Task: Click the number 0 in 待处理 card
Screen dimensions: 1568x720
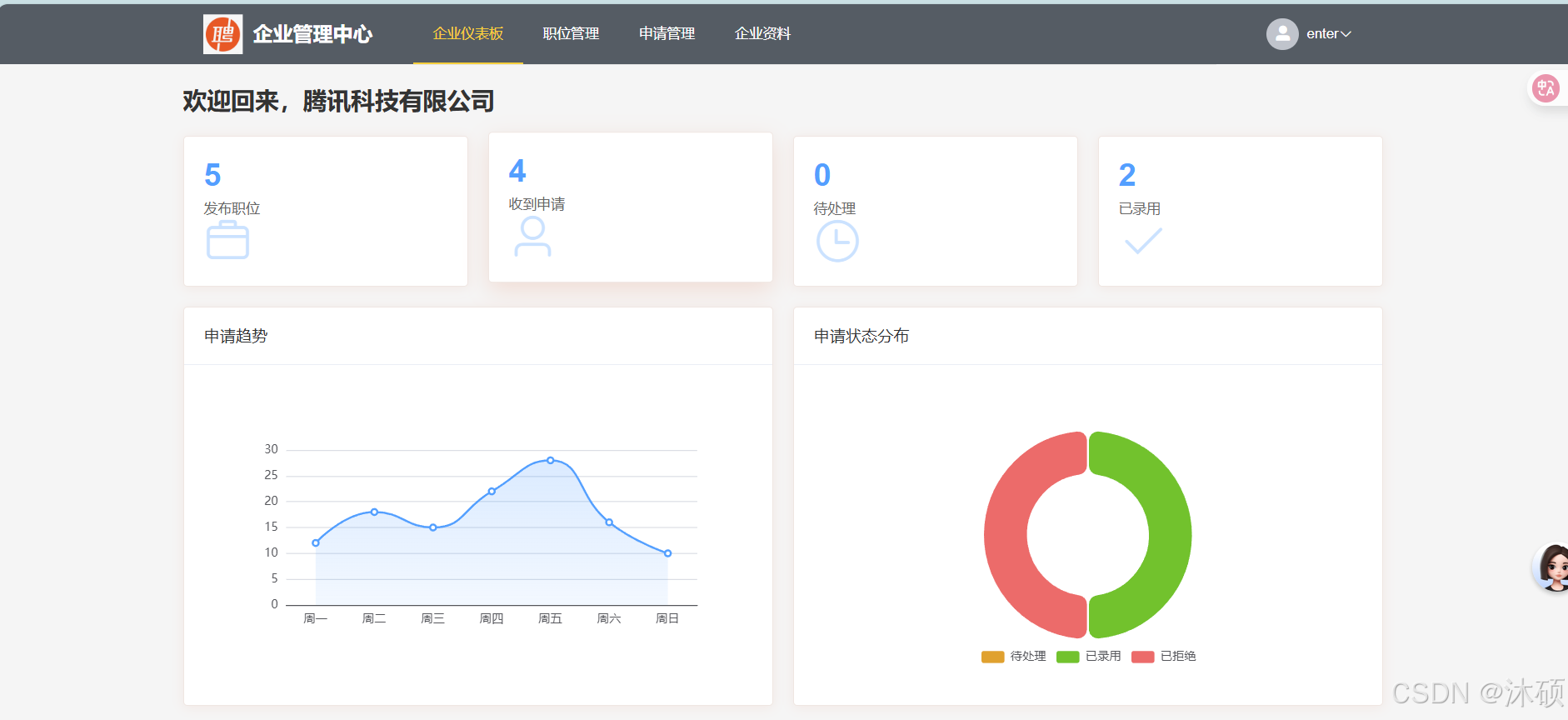Action: [x=822, y=175]
